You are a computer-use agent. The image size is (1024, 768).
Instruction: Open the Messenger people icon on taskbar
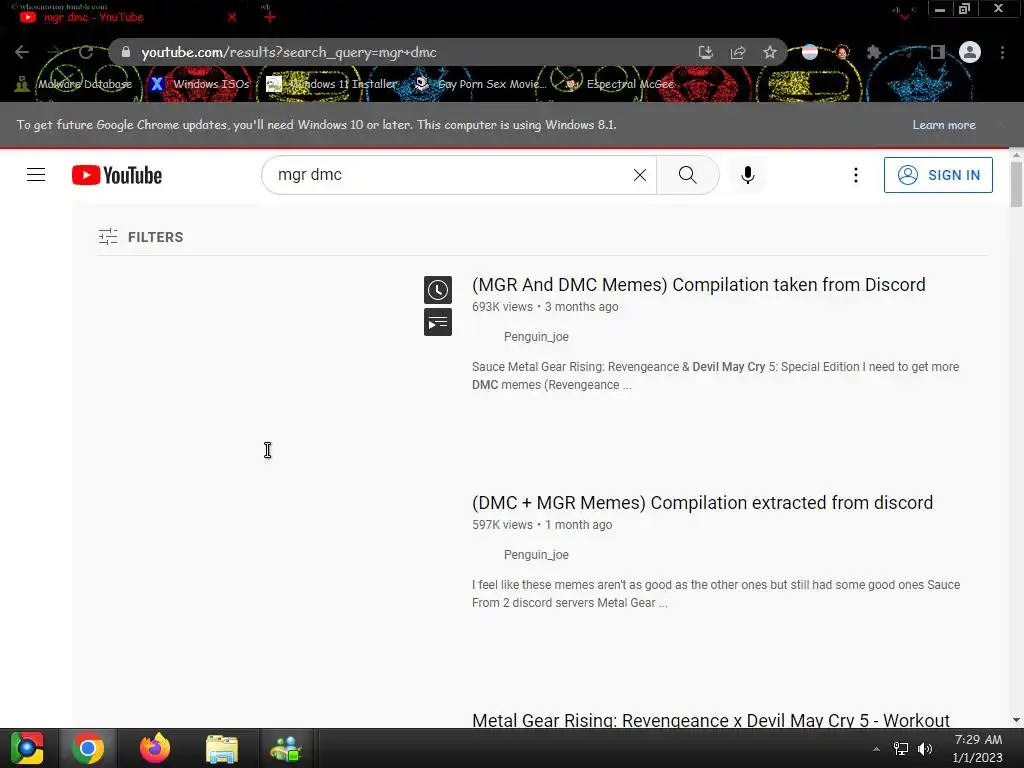point(286,748)
